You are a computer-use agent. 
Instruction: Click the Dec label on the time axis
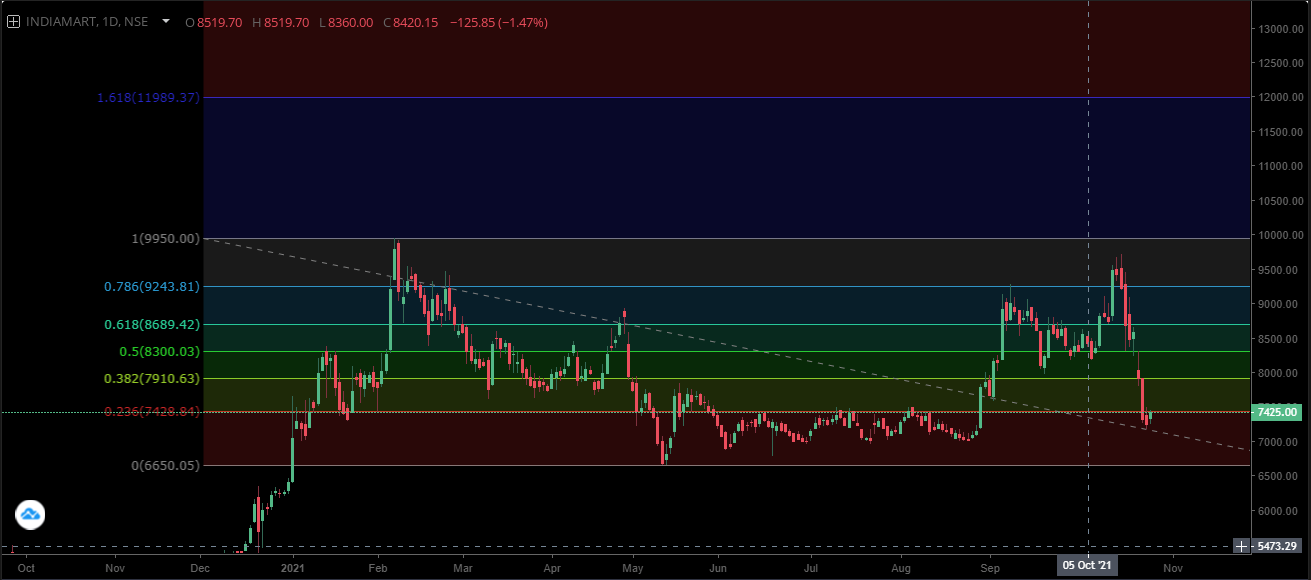pos(200,567)
